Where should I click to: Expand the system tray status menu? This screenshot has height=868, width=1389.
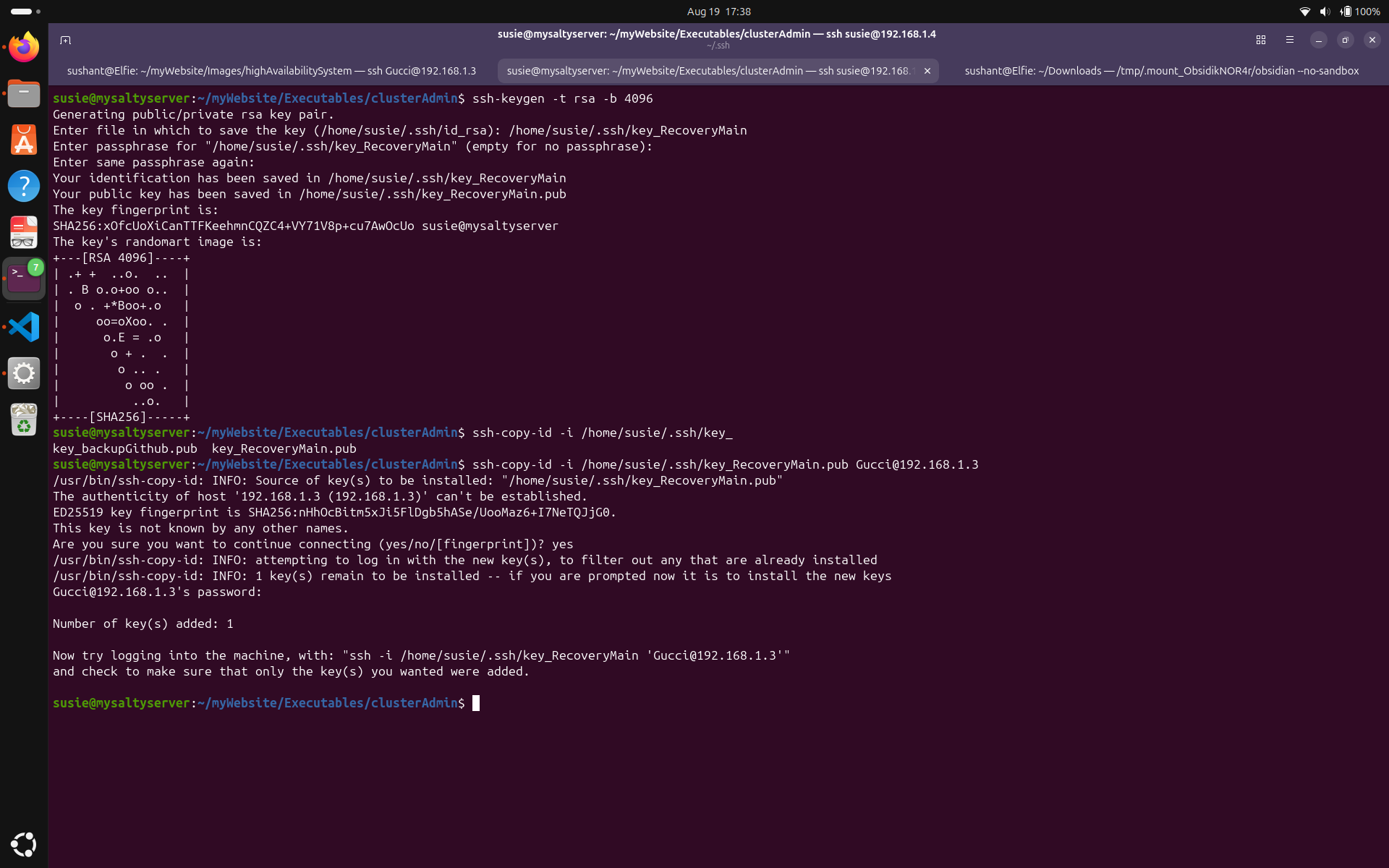1338,12
